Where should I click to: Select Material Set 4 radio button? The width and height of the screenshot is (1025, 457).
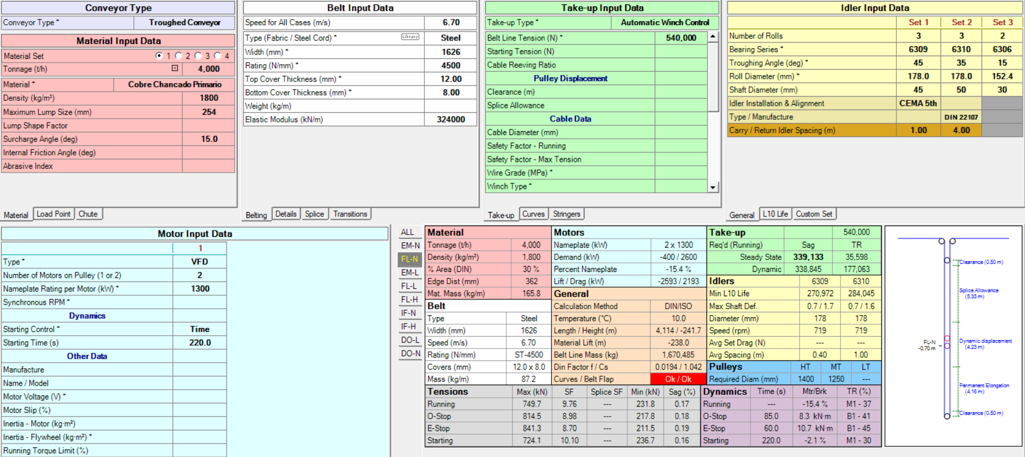tap(220, 56)
